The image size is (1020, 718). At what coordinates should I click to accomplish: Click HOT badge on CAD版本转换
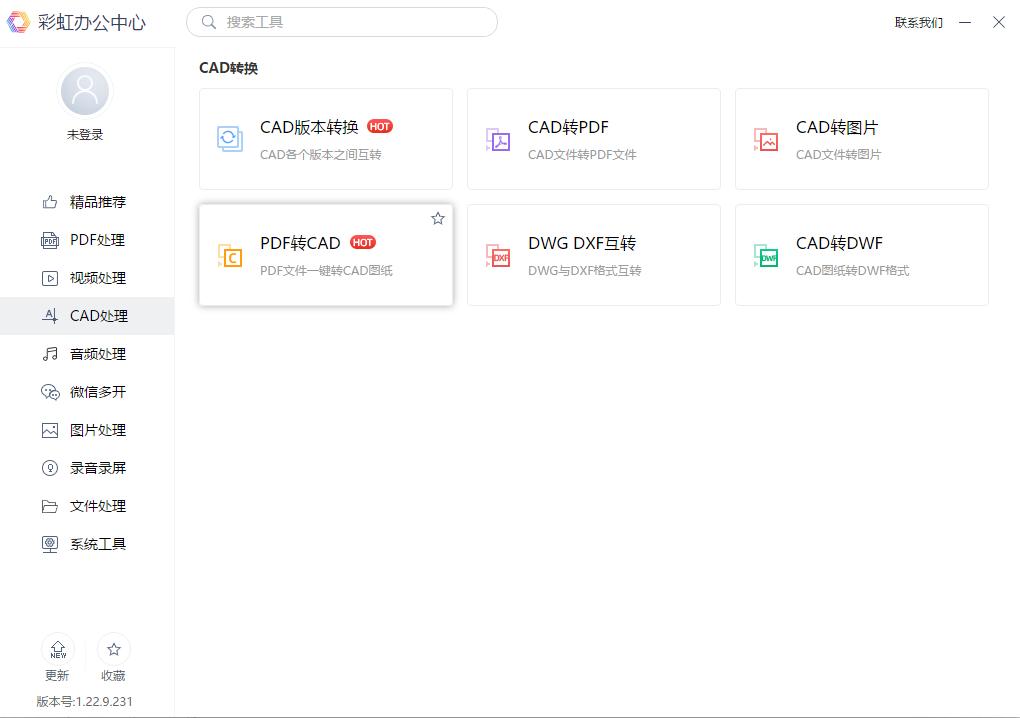[380, 126]
